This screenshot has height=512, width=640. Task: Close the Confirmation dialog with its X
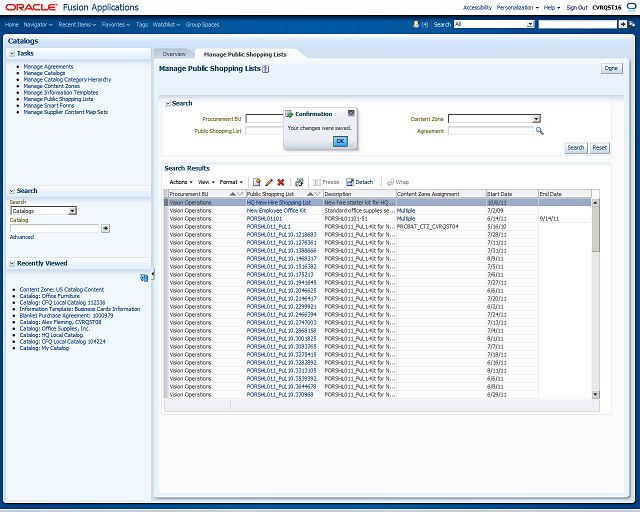(351, 113)
